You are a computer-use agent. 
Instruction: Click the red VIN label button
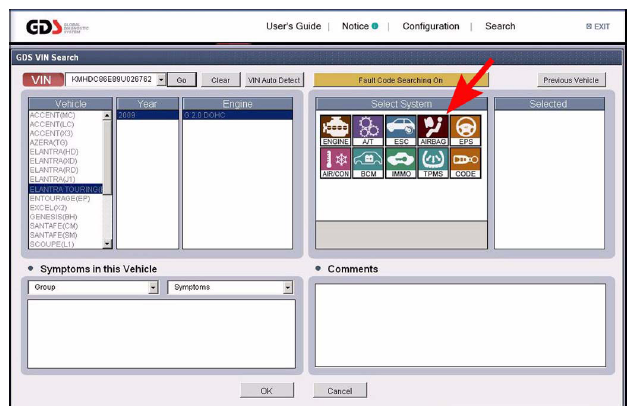click(x=43, y=80)
